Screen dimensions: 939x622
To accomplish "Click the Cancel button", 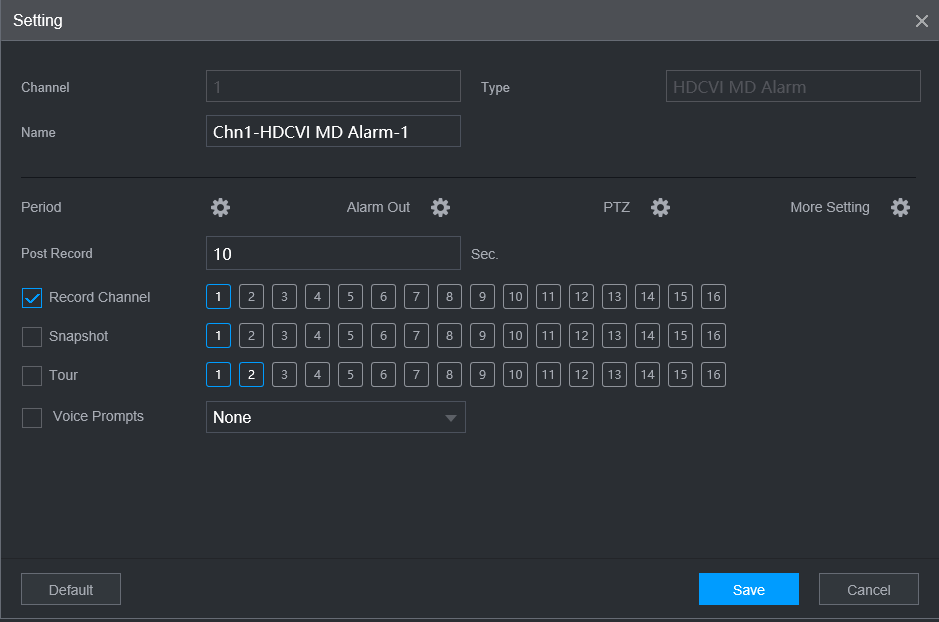I will [x=868, y=590].
